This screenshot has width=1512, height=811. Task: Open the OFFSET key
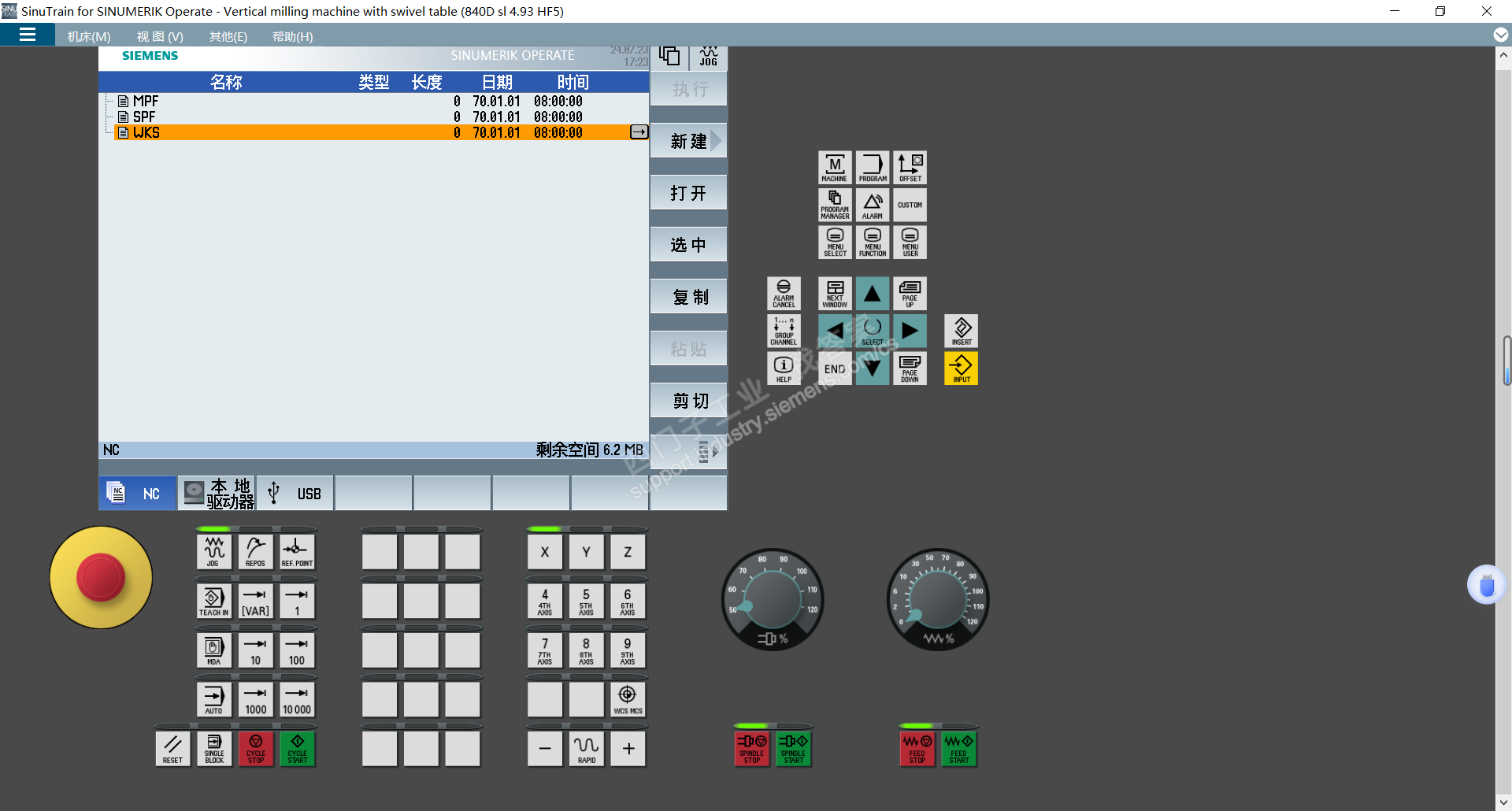point(910,168)
